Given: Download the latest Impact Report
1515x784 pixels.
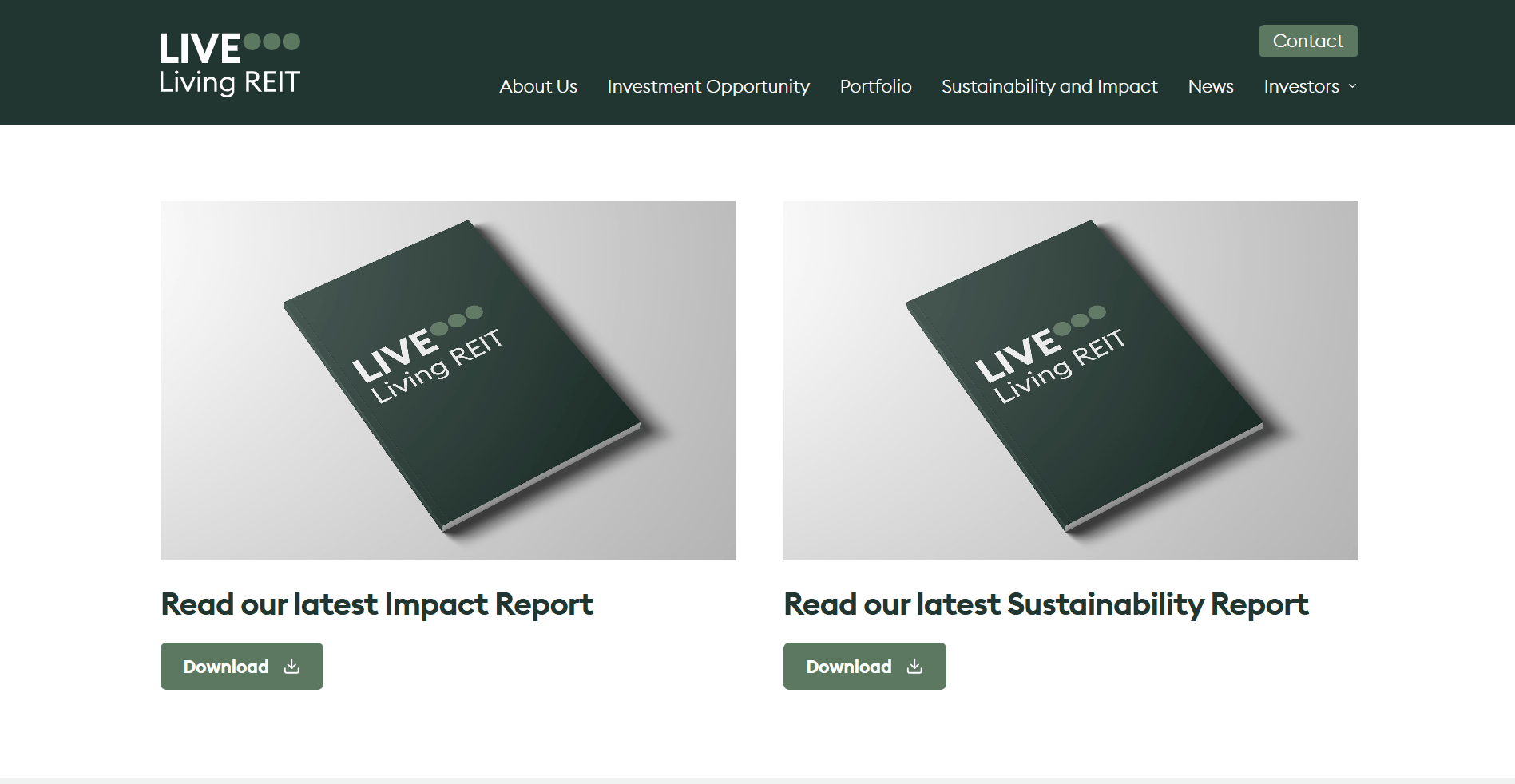Looking at the screenshot, I should coord(242,666).
